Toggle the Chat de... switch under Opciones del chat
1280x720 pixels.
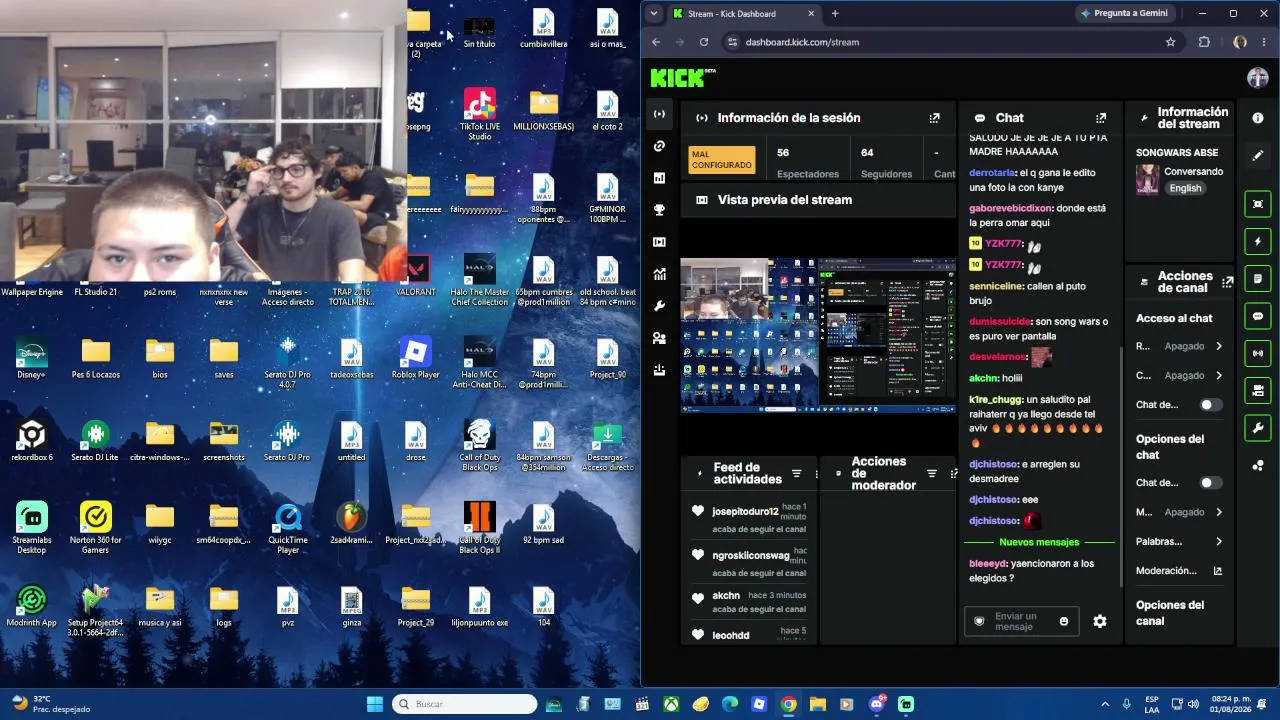[x=1211, y=483]
